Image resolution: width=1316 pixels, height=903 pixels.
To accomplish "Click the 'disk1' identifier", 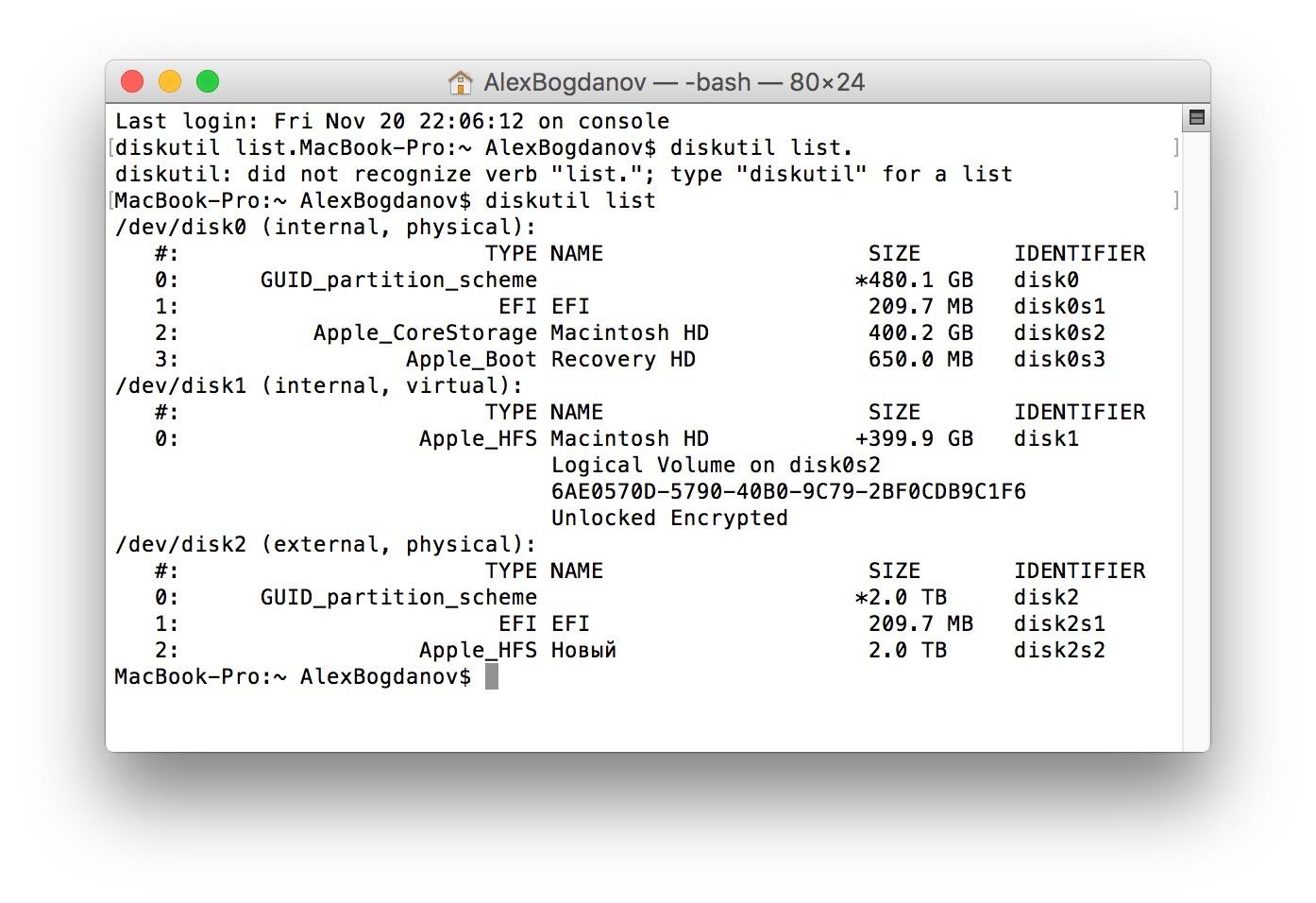I will coord(1046,439).
